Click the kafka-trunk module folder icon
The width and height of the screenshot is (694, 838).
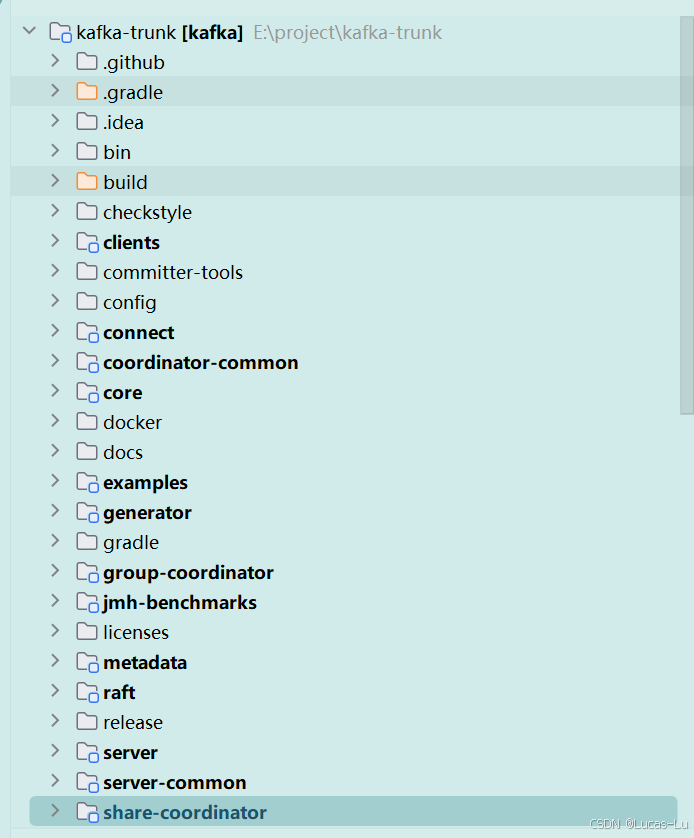click(x=60, y=33)
